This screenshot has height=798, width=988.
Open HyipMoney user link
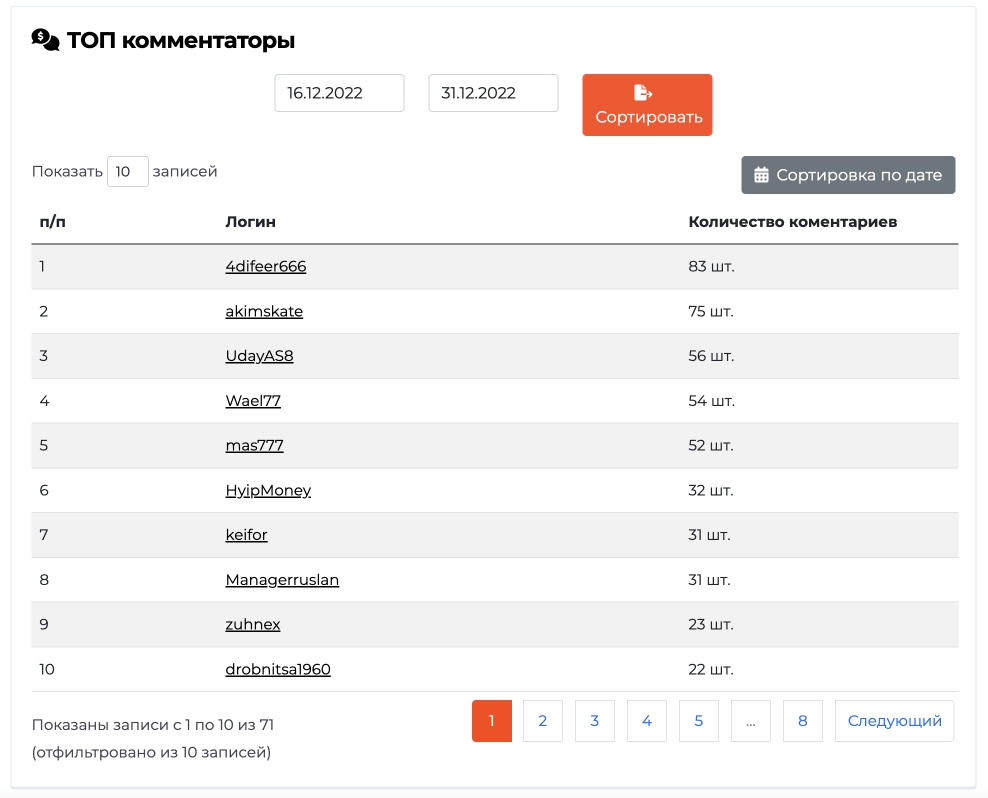coord(268,490)
